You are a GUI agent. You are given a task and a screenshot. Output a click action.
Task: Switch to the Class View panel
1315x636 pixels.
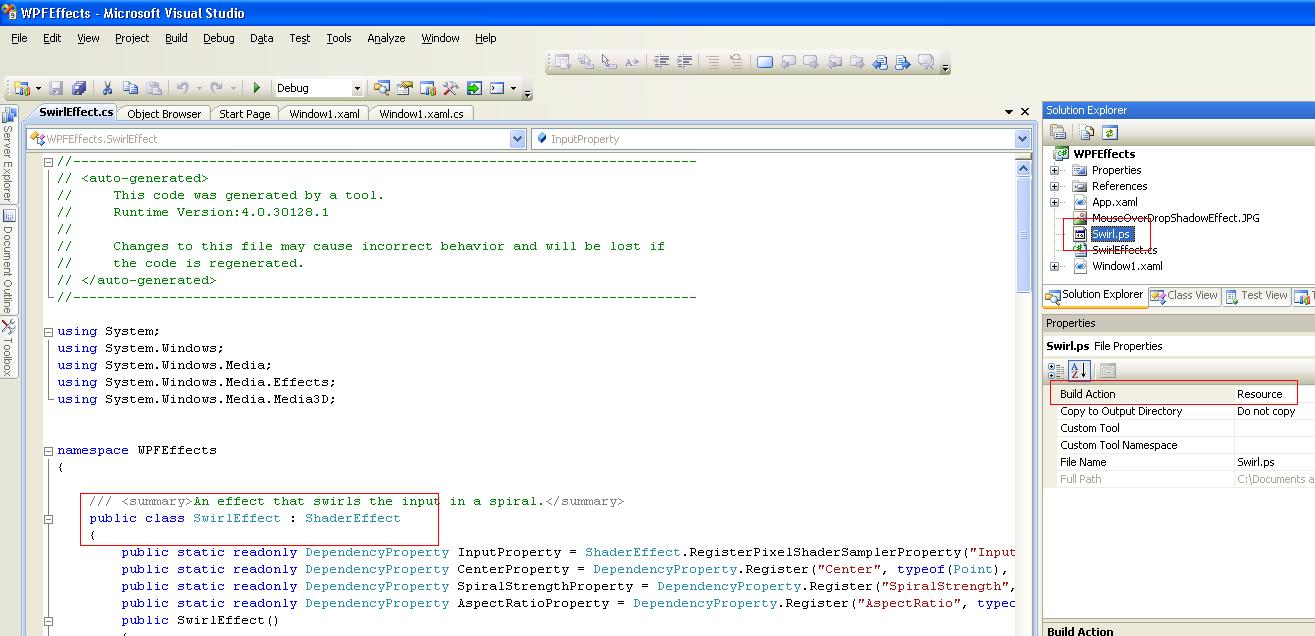[1183, 295]
